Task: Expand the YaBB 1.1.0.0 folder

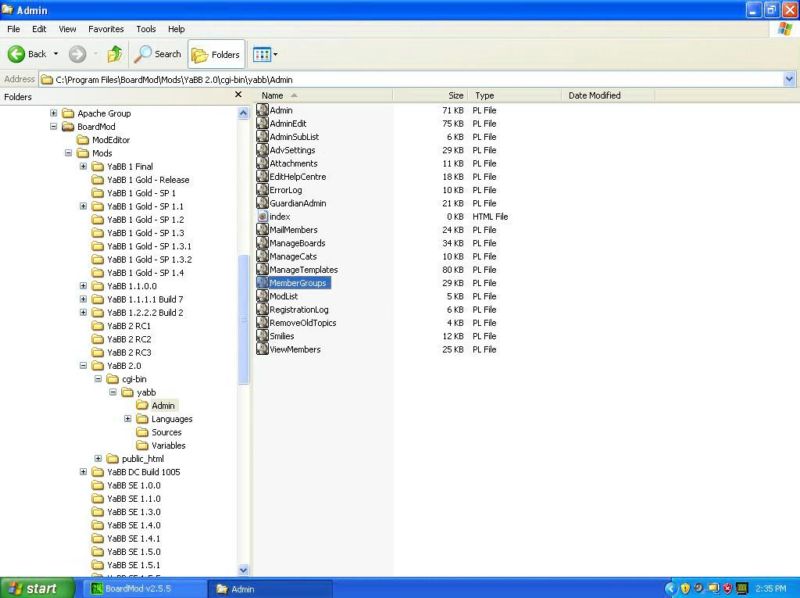Action: point(83,286)
